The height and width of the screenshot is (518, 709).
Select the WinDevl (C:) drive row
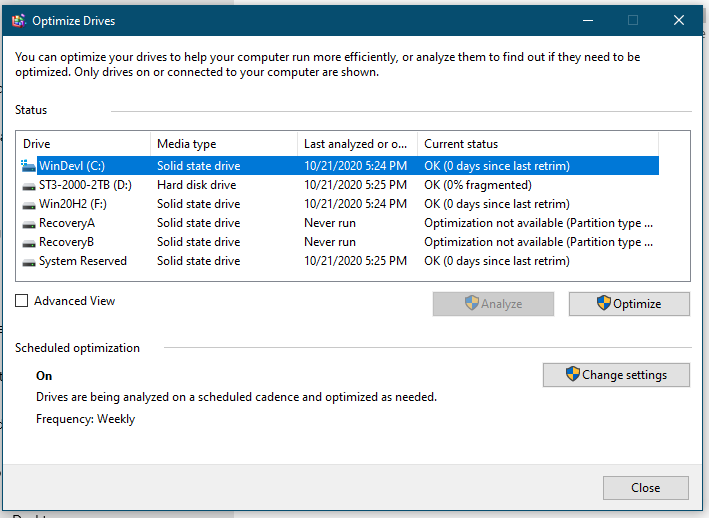click(x=339, y=166)
